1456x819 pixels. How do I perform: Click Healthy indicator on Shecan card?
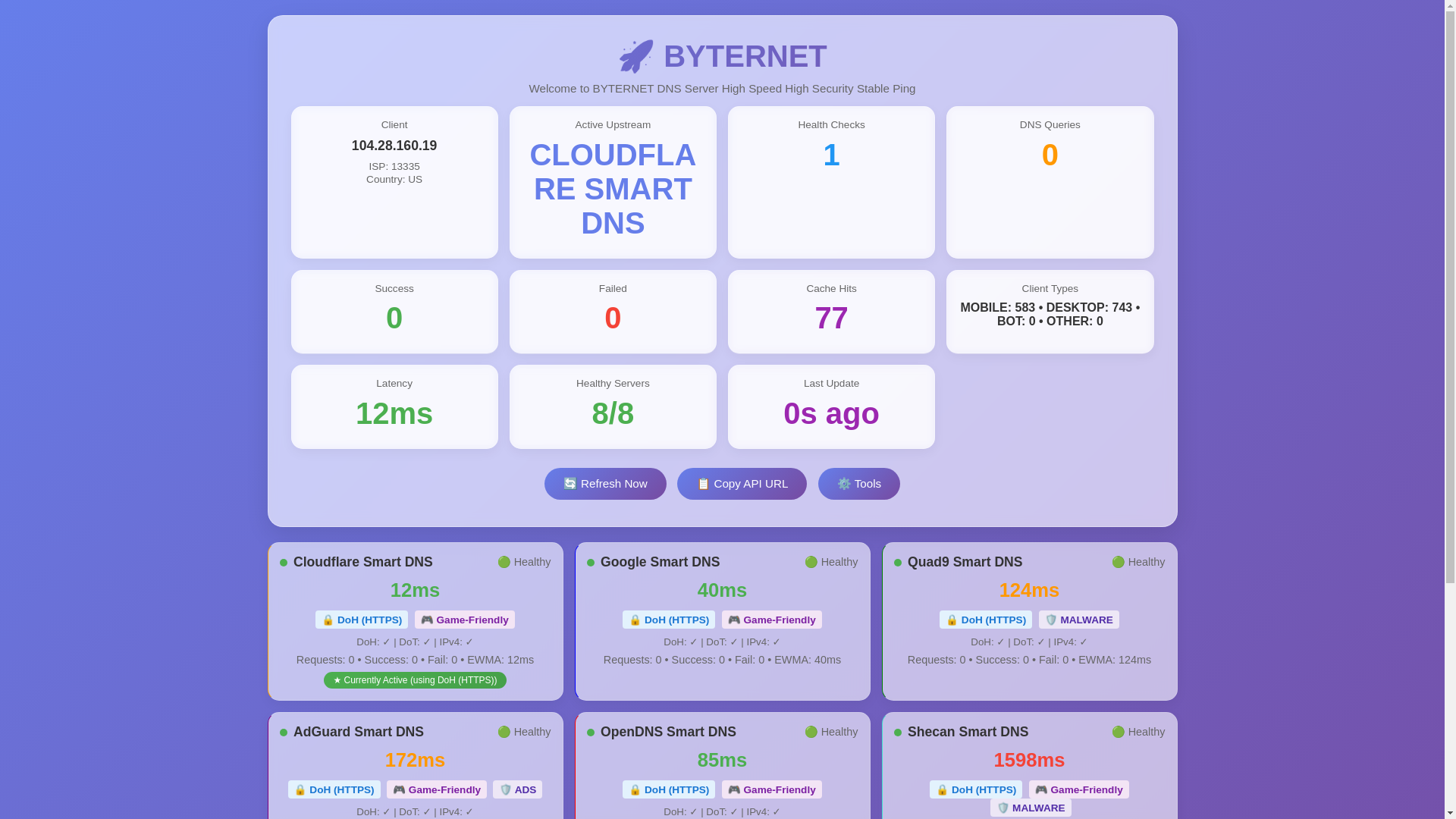tap(1138, 732)
